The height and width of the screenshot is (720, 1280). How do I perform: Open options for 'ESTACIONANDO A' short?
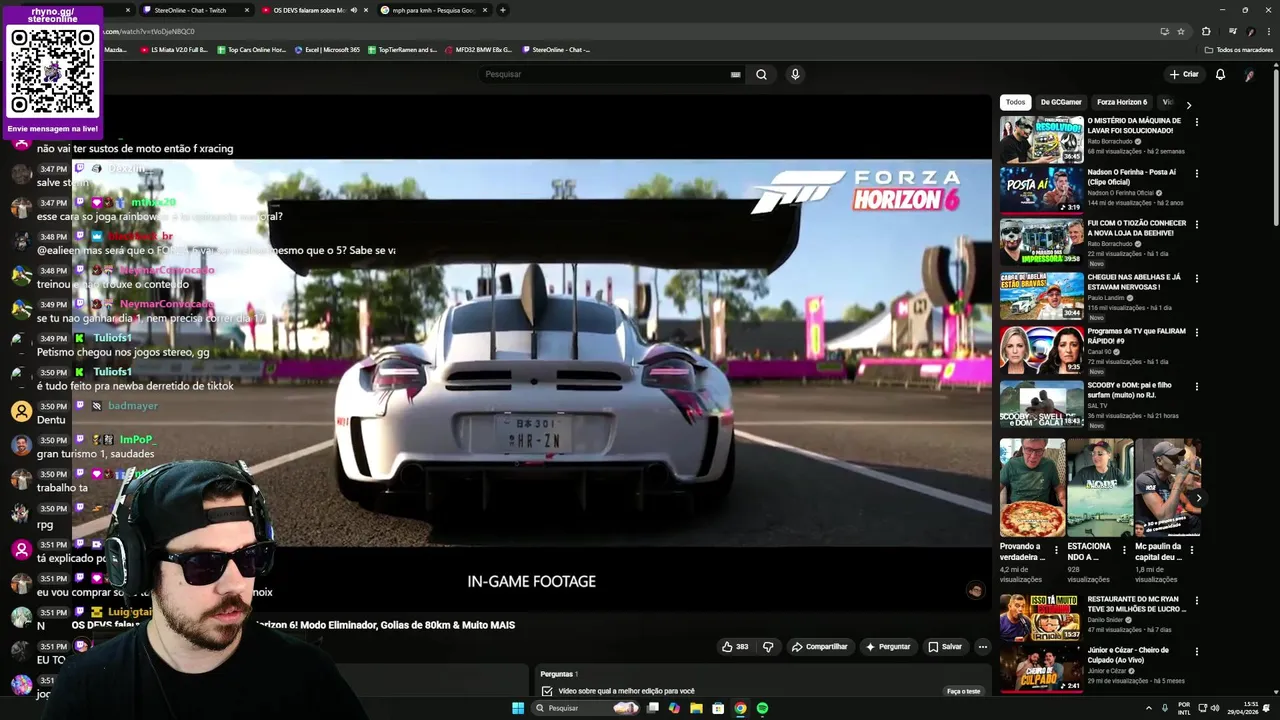[1123, 549]
